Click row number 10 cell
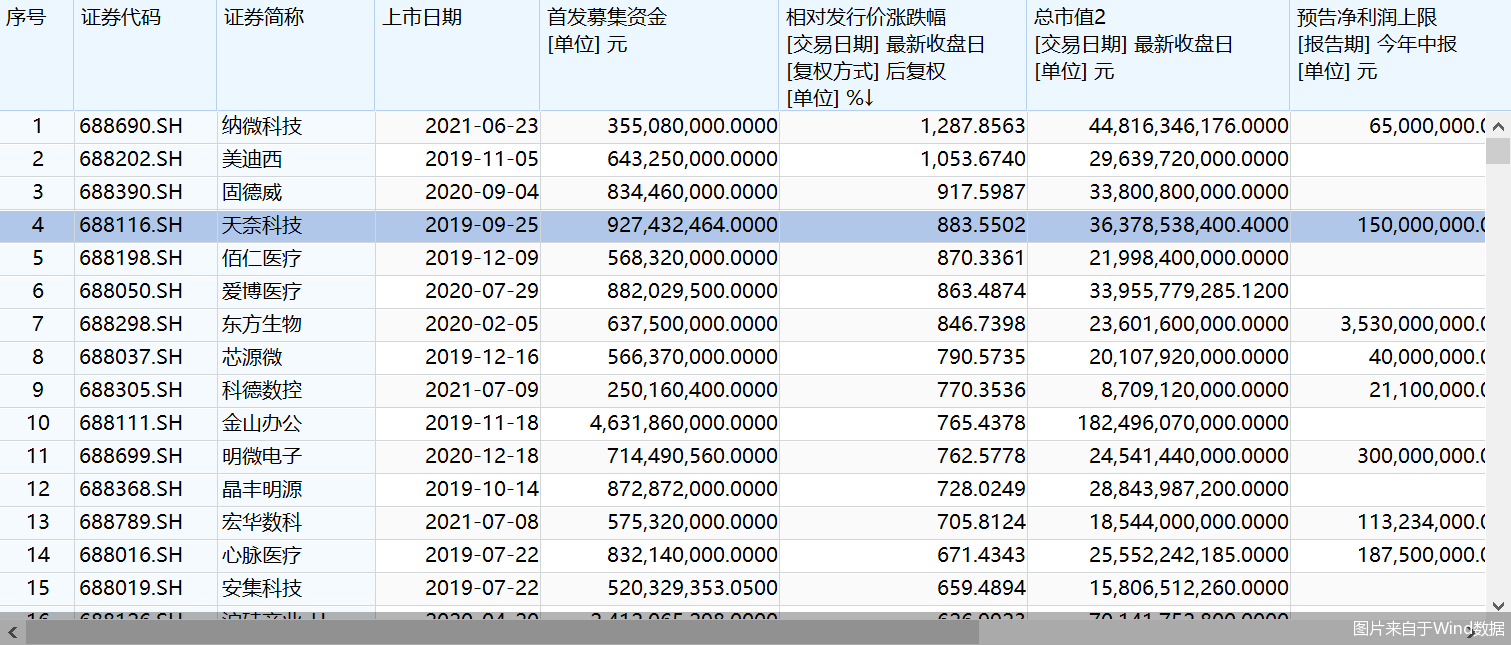The image size is (1511, 645). (37, 424)
